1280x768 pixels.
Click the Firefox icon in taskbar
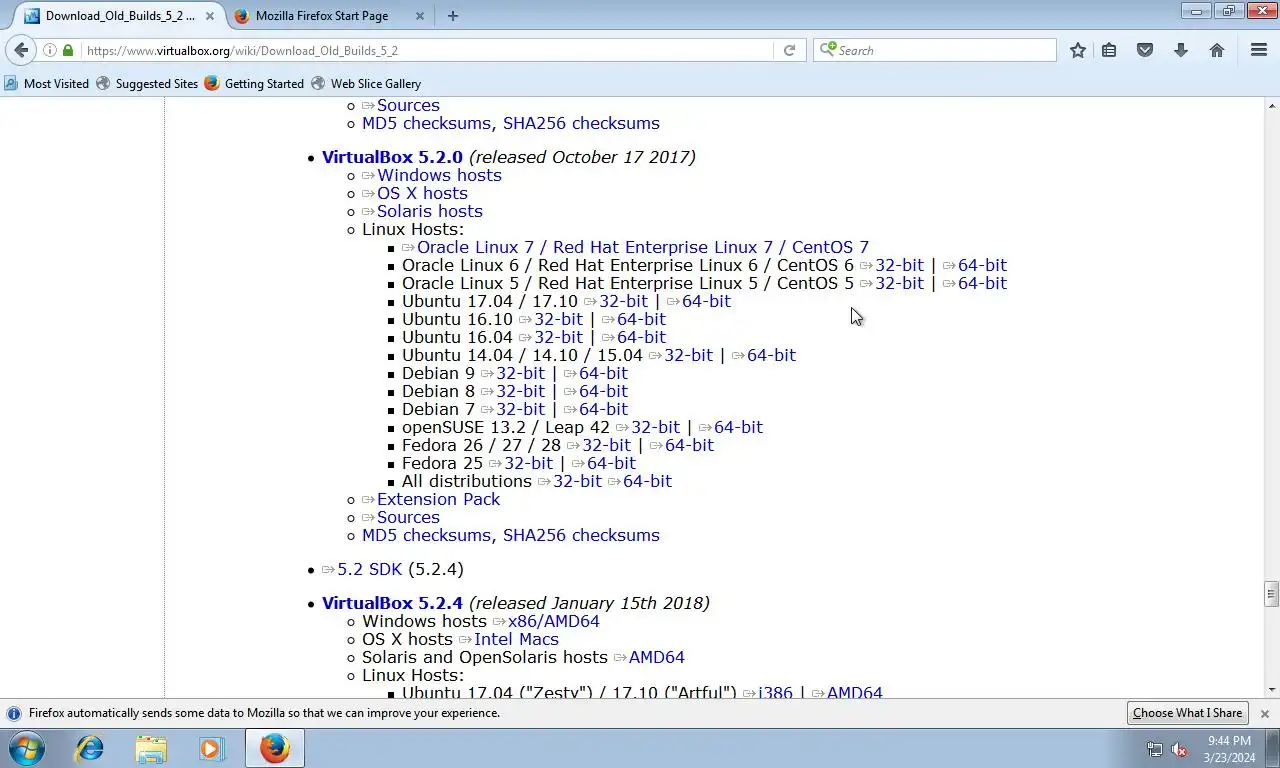[274, 748]
